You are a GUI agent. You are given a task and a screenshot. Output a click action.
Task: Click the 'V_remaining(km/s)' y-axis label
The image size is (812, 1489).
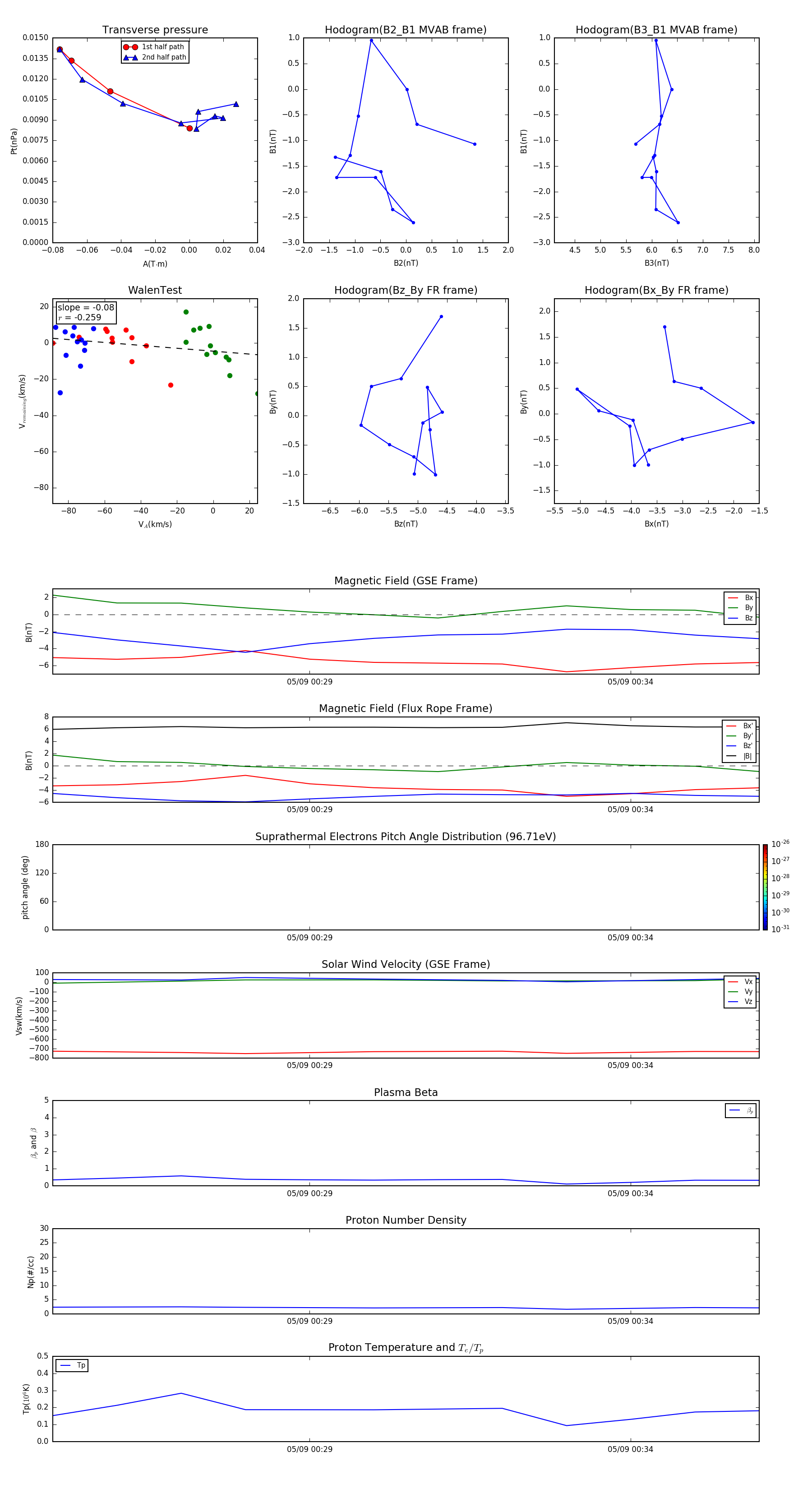coord(22,401)
